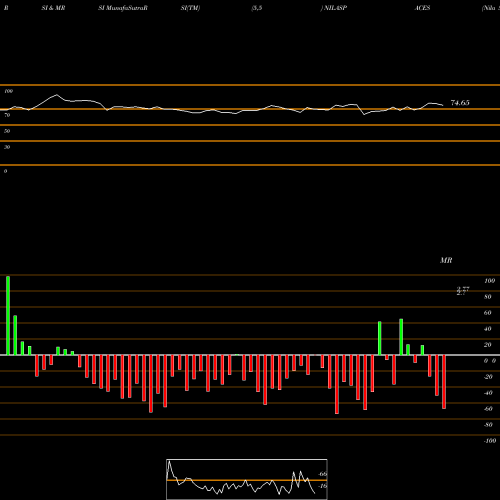Click the -16 label in mini chart

pos(322,486)
